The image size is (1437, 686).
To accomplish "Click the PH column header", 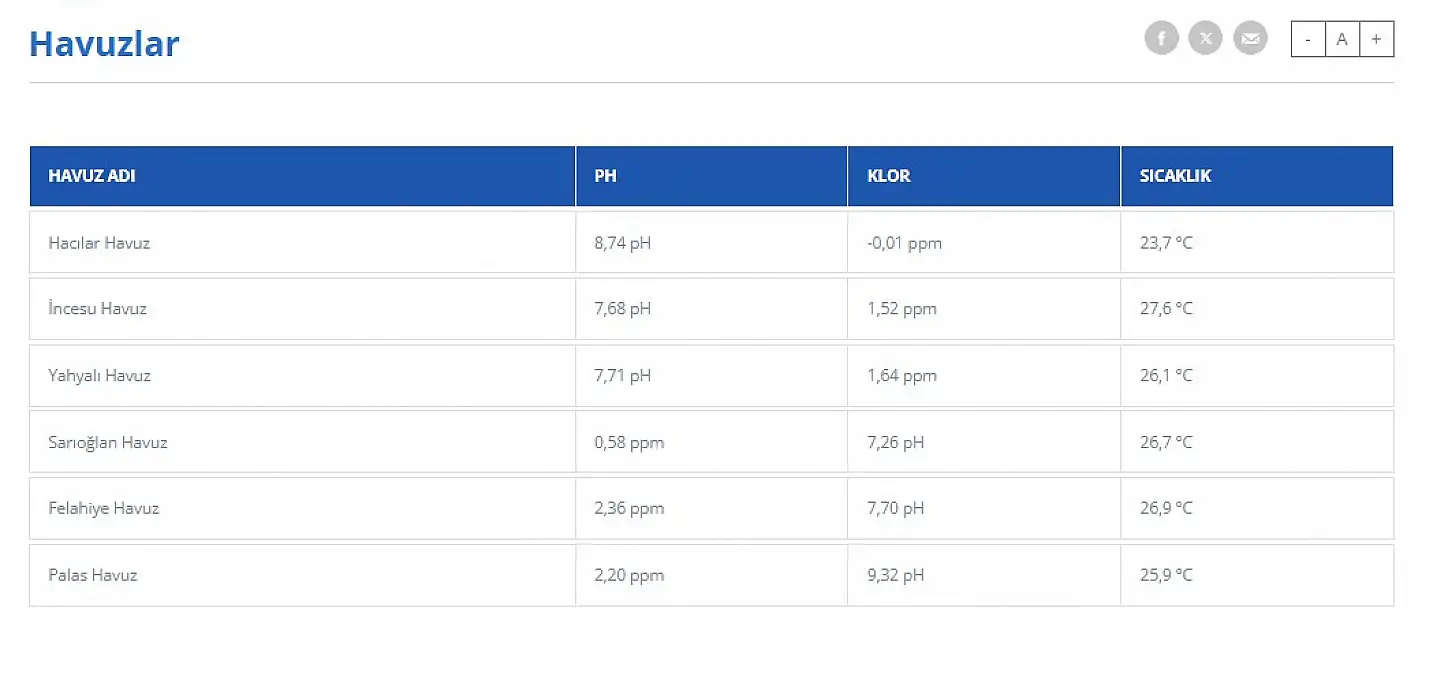I will [605, 176].
